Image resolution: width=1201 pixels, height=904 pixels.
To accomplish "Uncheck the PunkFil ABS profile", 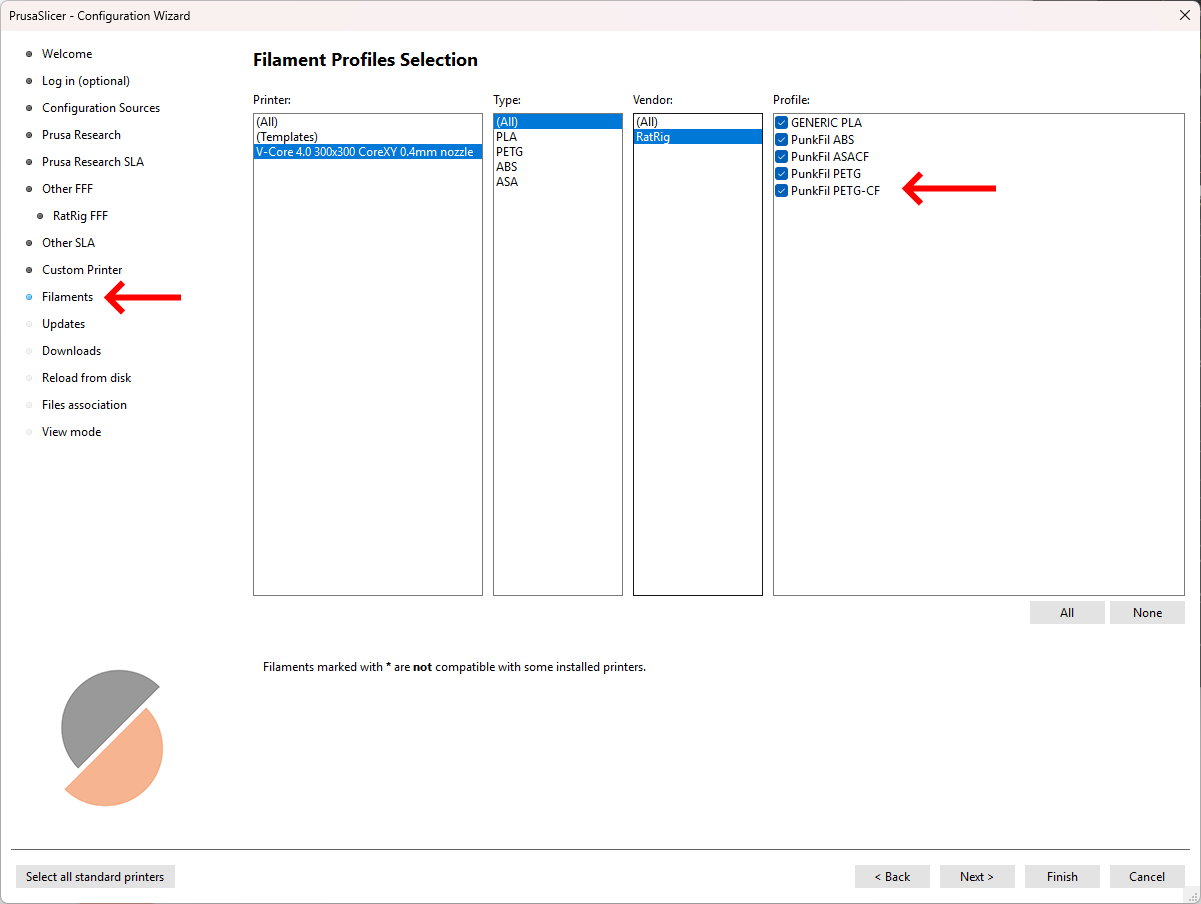I will (x=782, y=140).
